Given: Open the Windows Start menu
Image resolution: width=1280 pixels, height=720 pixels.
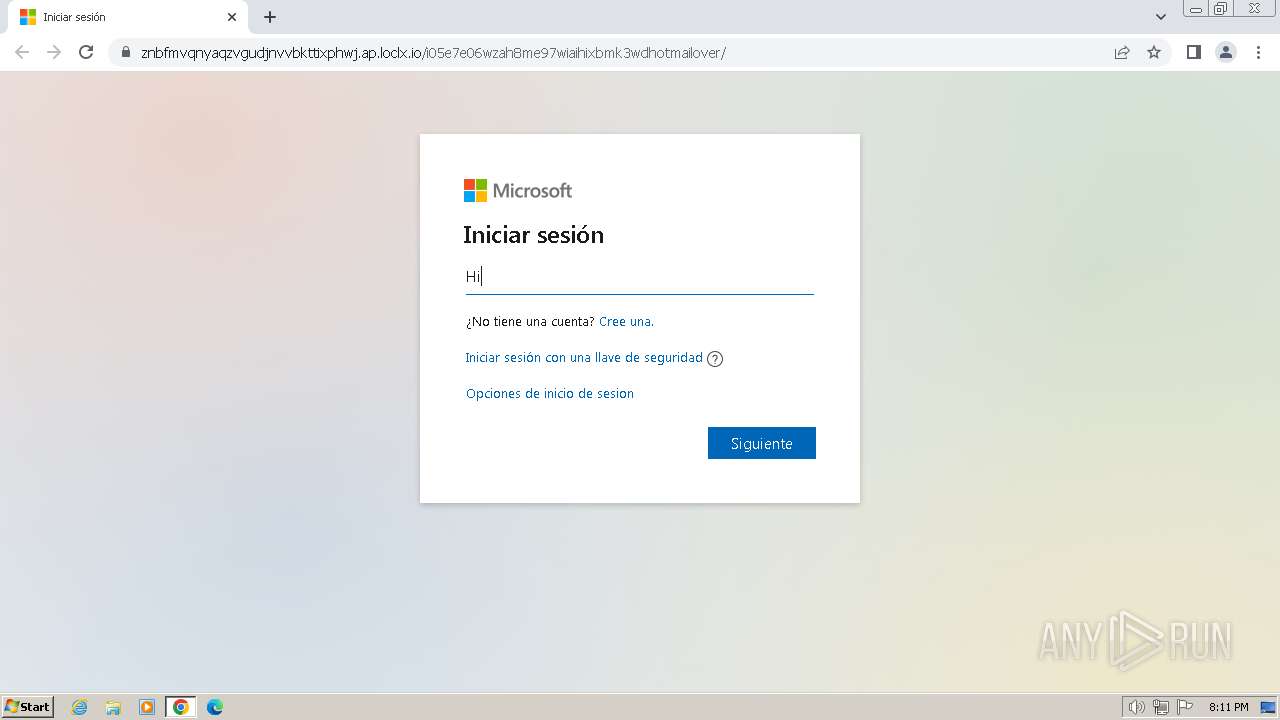Looking at the screenshot, I should click(x=28, y=706).
